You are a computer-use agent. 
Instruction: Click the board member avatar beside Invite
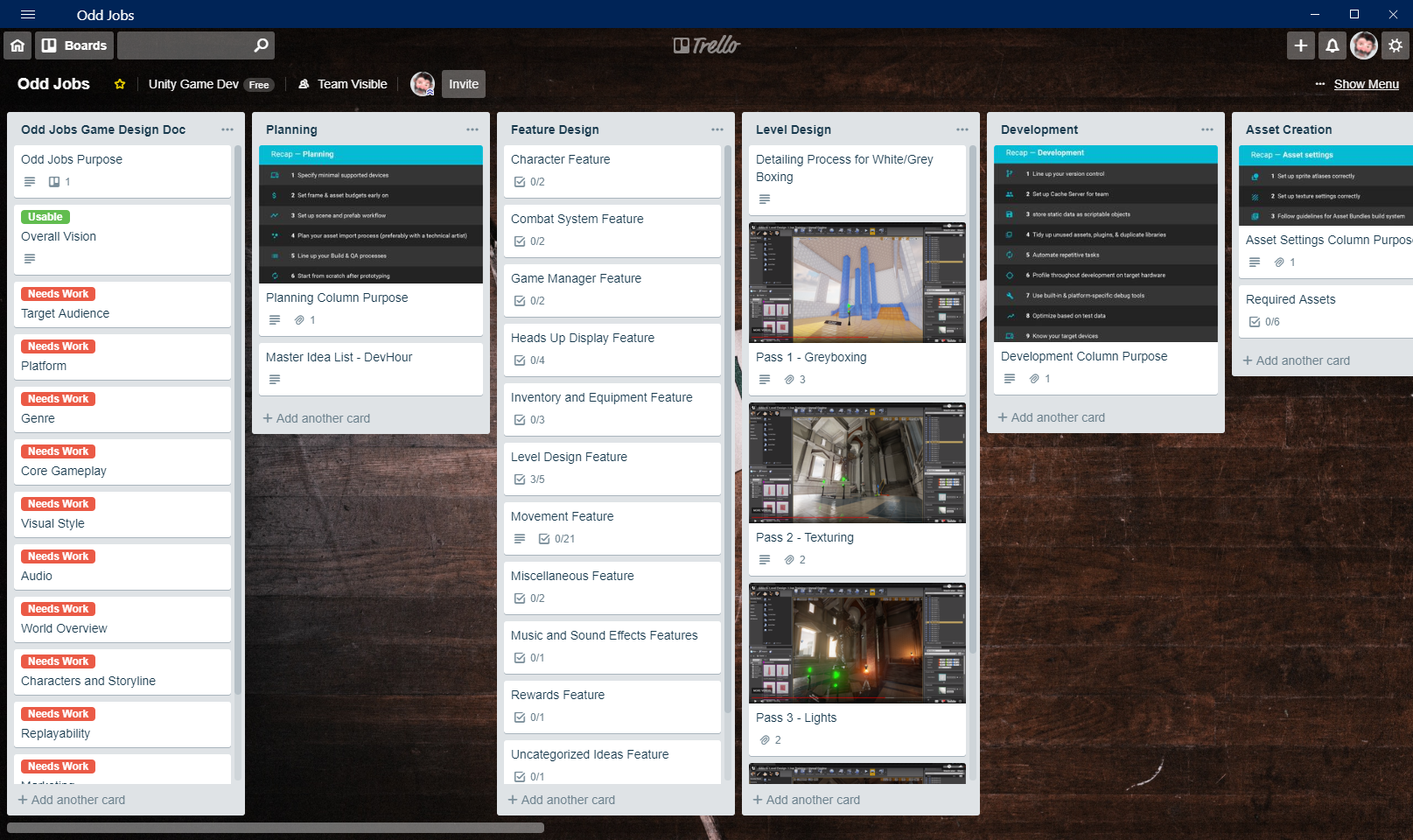tap(423, 84)
